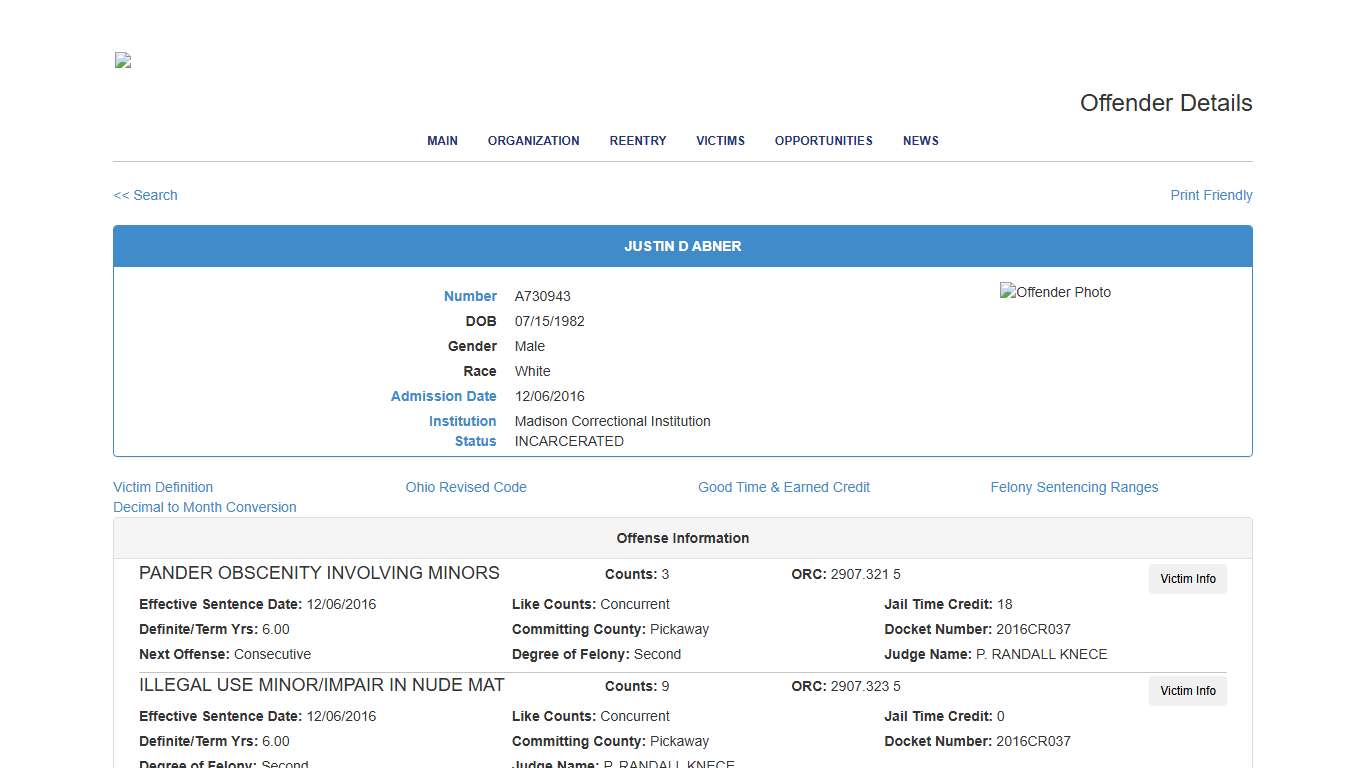Open the Admission Date link

click(x=443, y=396)
